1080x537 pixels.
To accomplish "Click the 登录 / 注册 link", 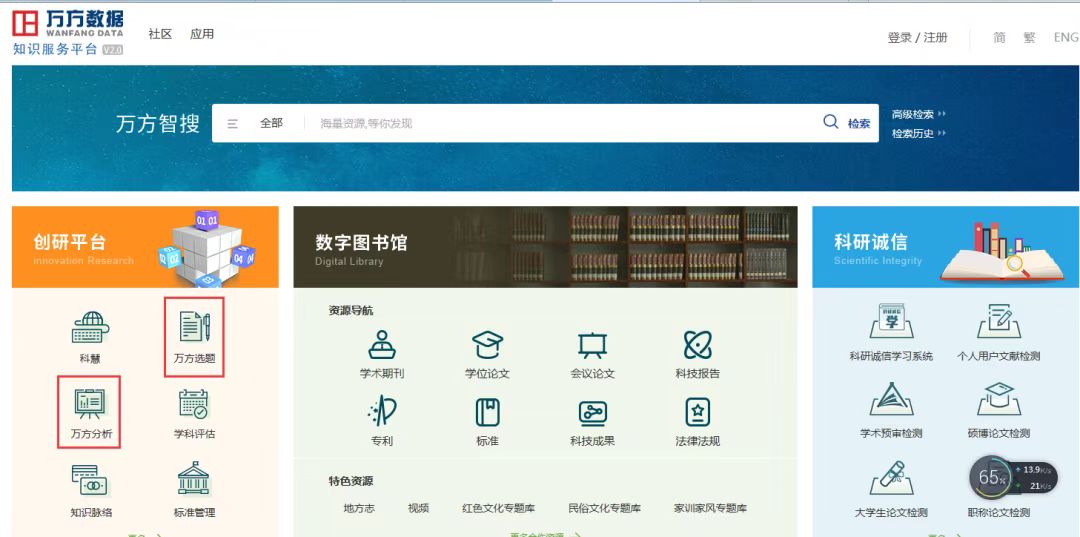I will (917, 38).
